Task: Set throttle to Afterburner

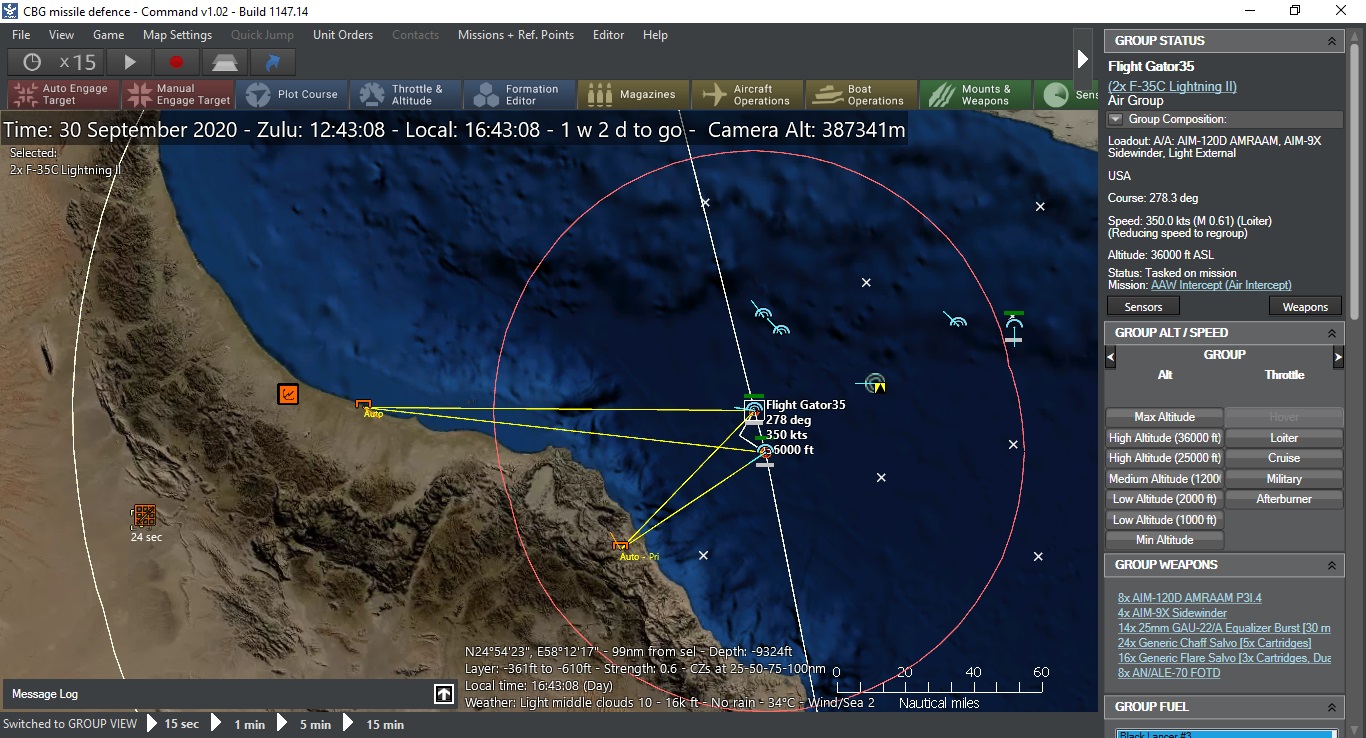Action: [1284, 499]
